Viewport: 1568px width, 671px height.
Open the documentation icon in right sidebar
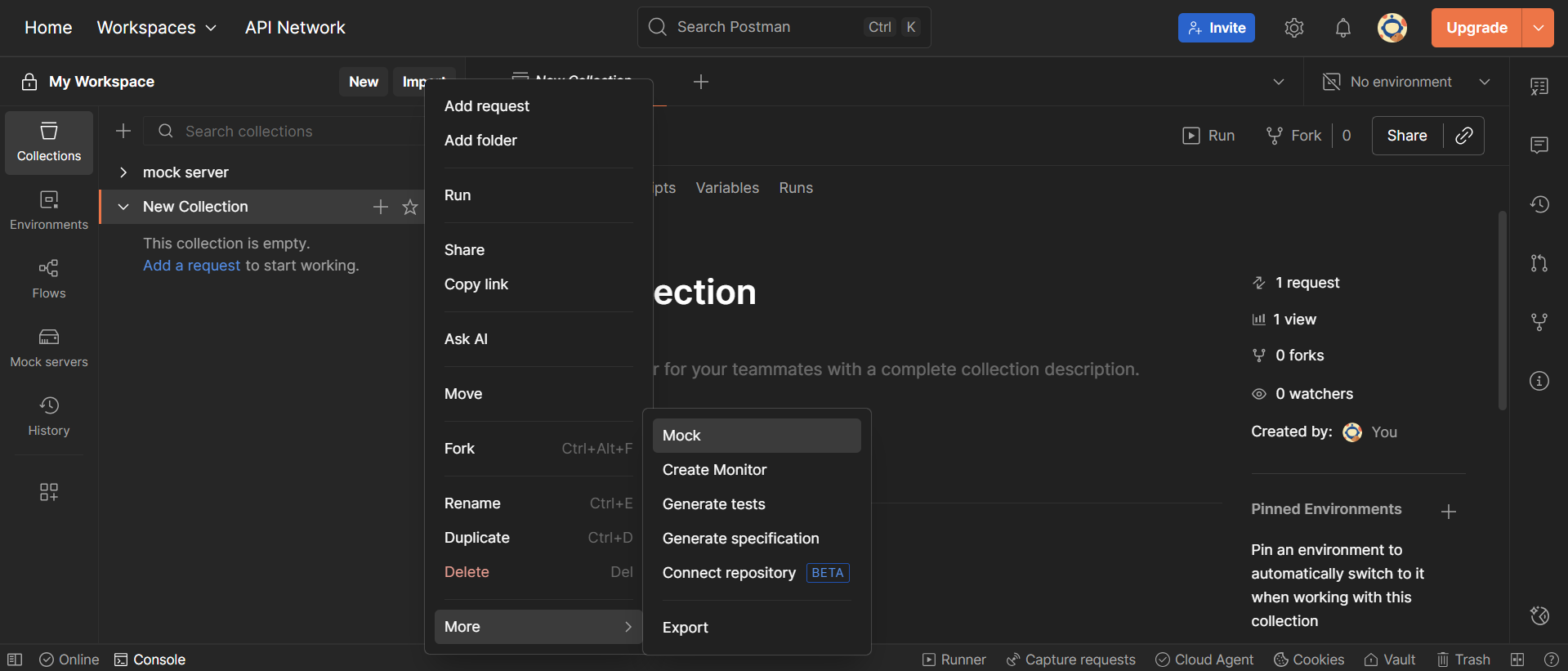click(x=1539, y=87)
